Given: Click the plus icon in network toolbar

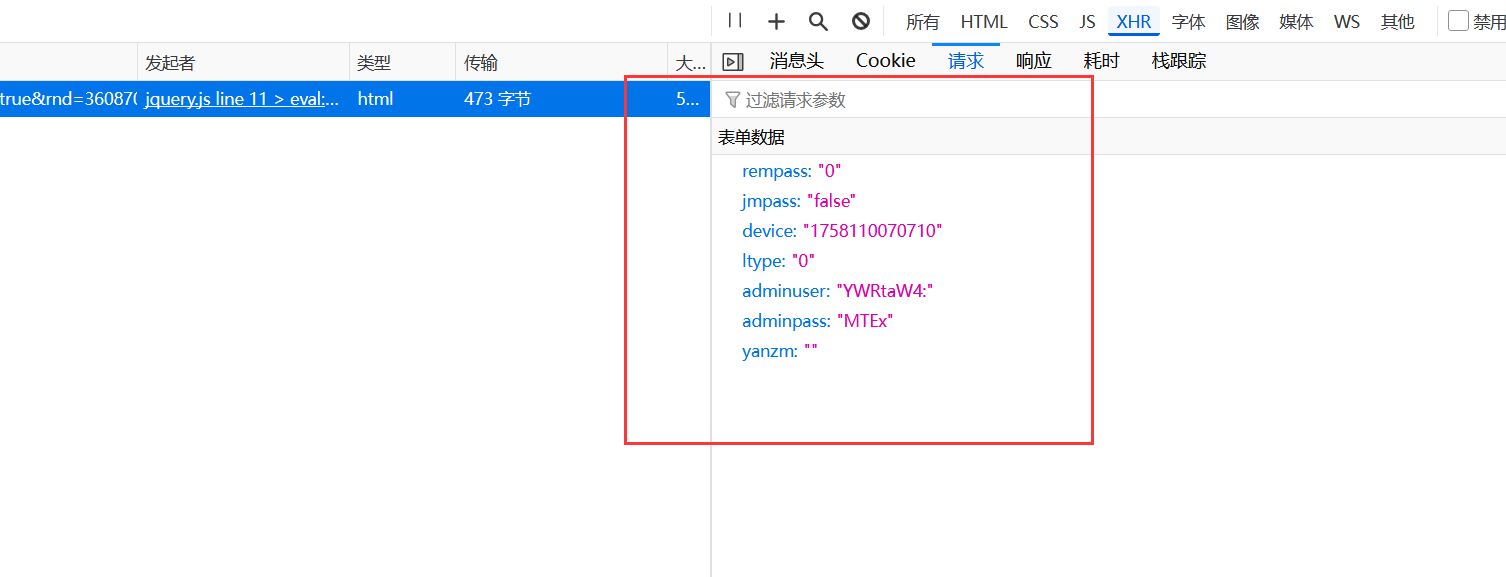Looking at the screenshot, I should (776, 21).
